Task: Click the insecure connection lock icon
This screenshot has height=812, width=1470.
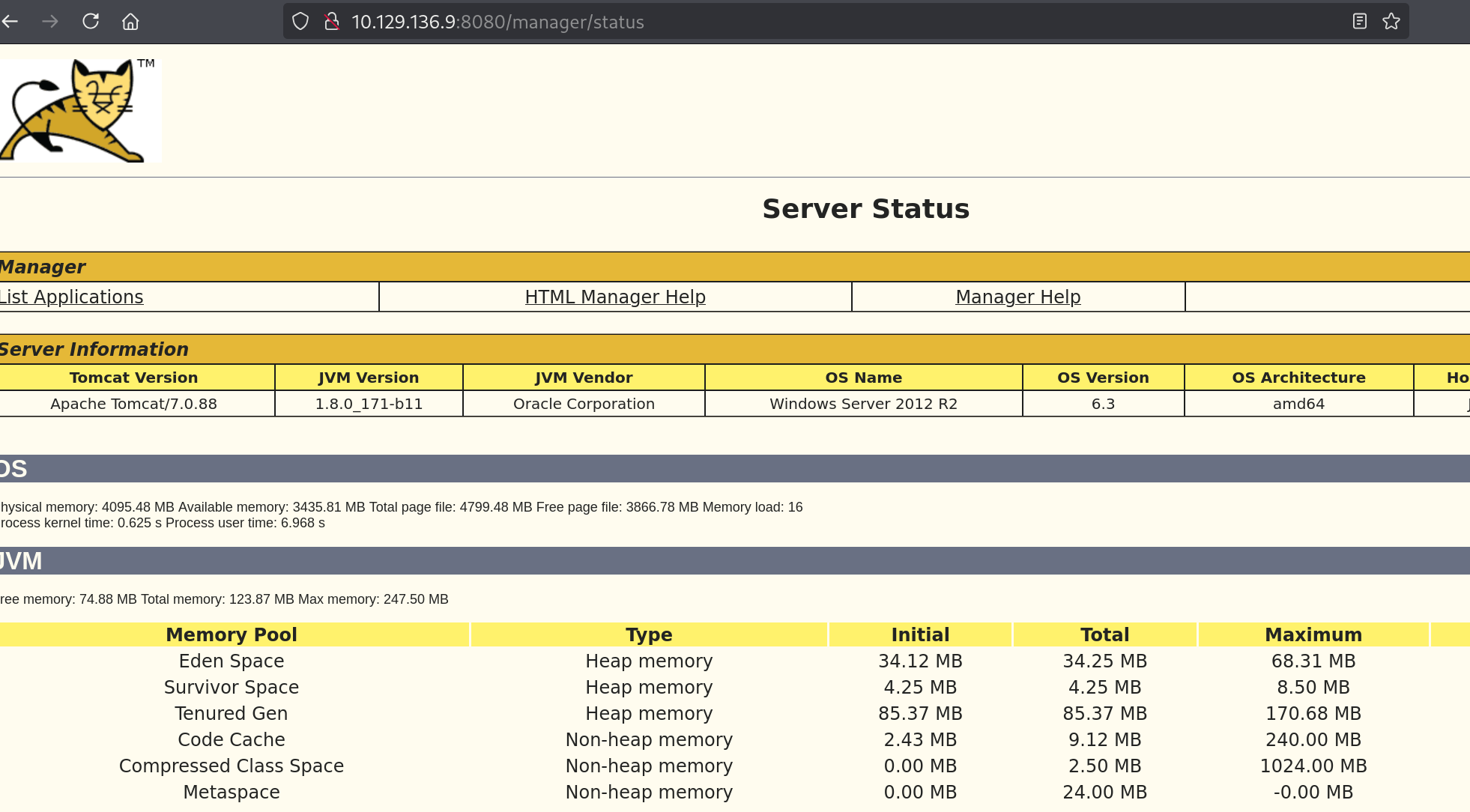Action: pyautogui.click(x=332, y=22)
